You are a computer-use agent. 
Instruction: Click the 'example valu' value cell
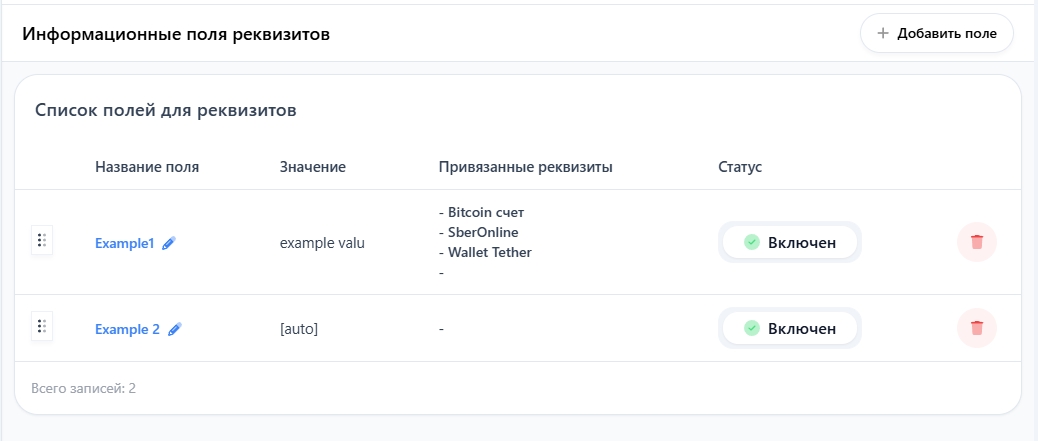point(322,242)
